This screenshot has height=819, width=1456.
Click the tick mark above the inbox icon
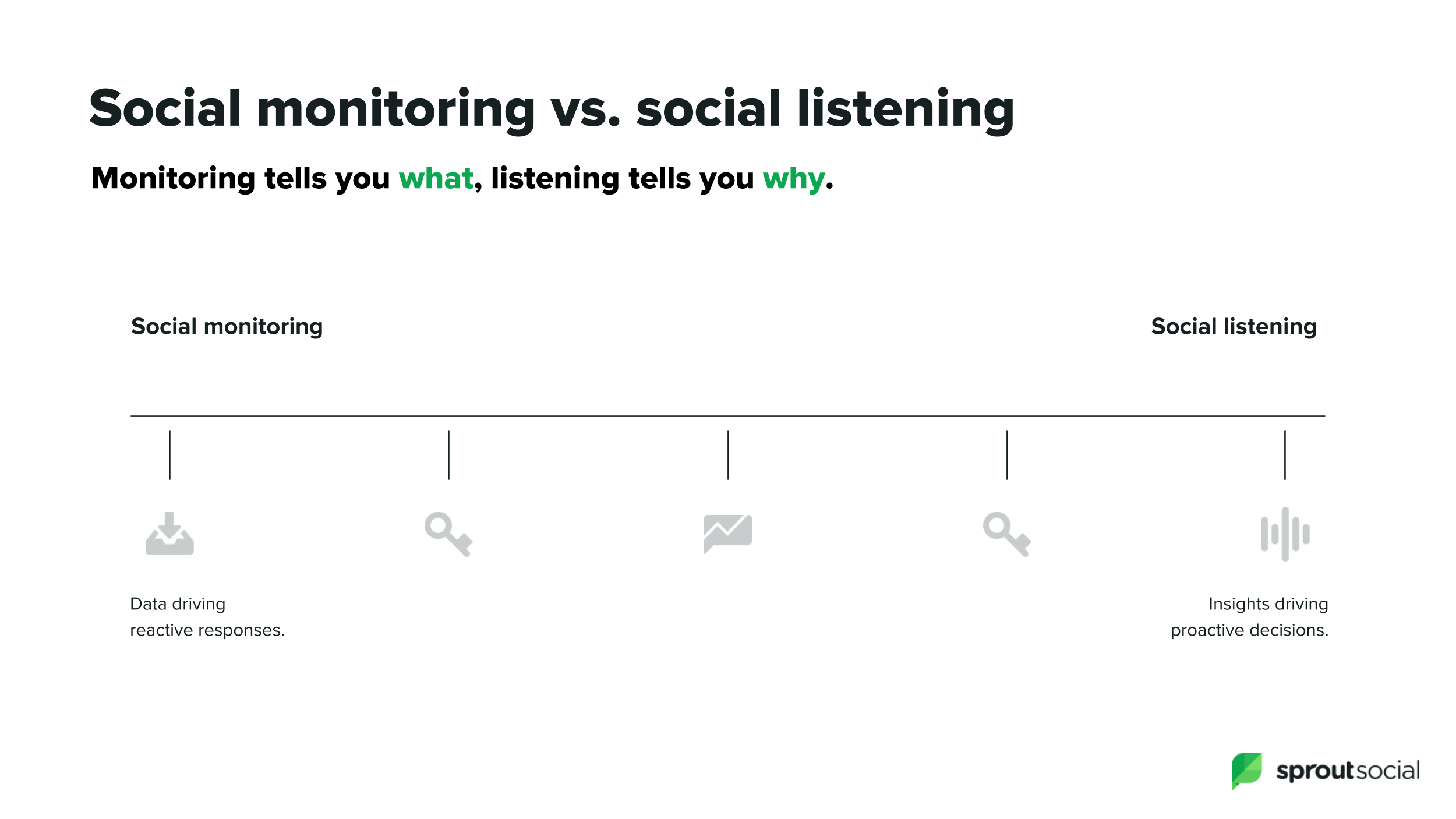pyautogui.click(x=169, y=455)
